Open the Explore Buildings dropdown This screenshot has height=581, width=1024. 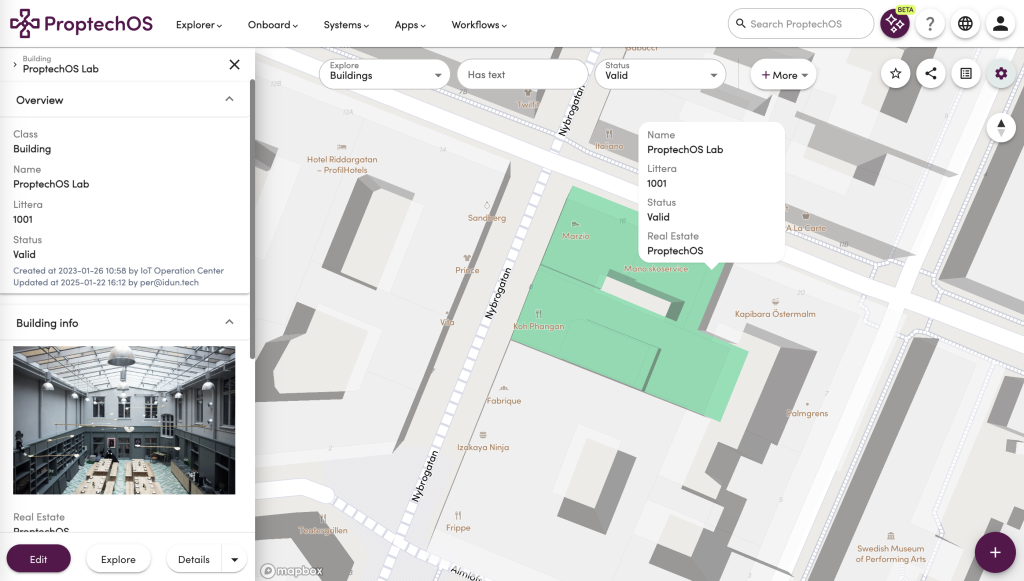pyautogui.click(x=384, y=74)
